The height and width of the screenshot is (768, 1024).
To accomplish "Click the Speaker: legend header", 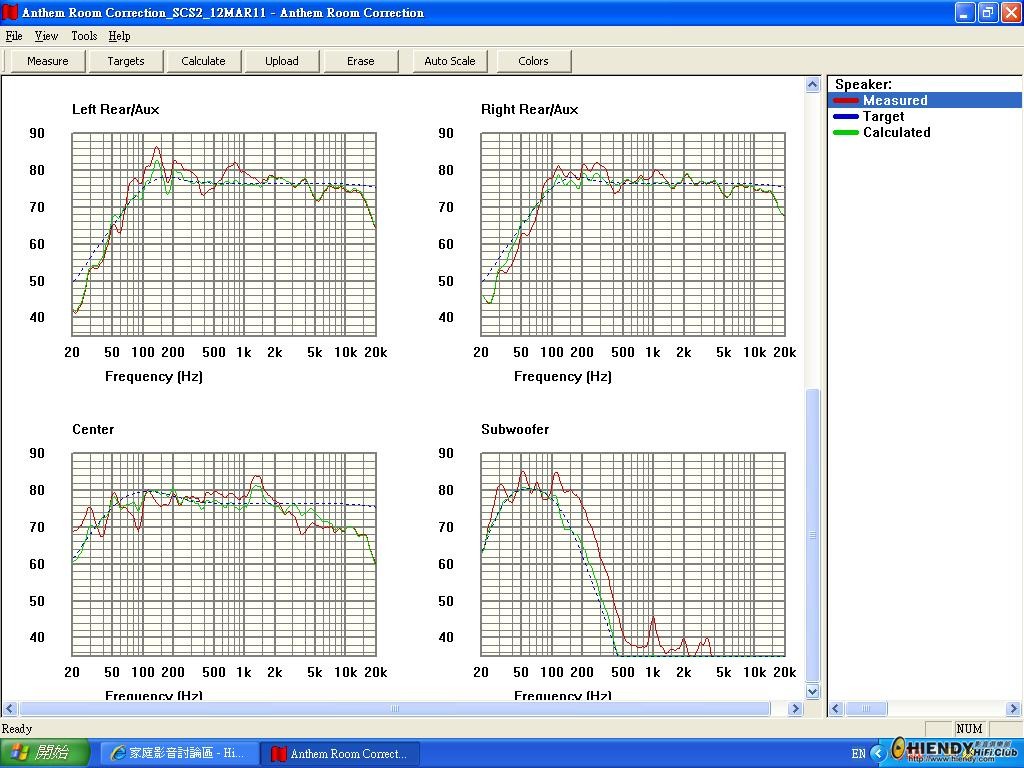I will 863,84.
